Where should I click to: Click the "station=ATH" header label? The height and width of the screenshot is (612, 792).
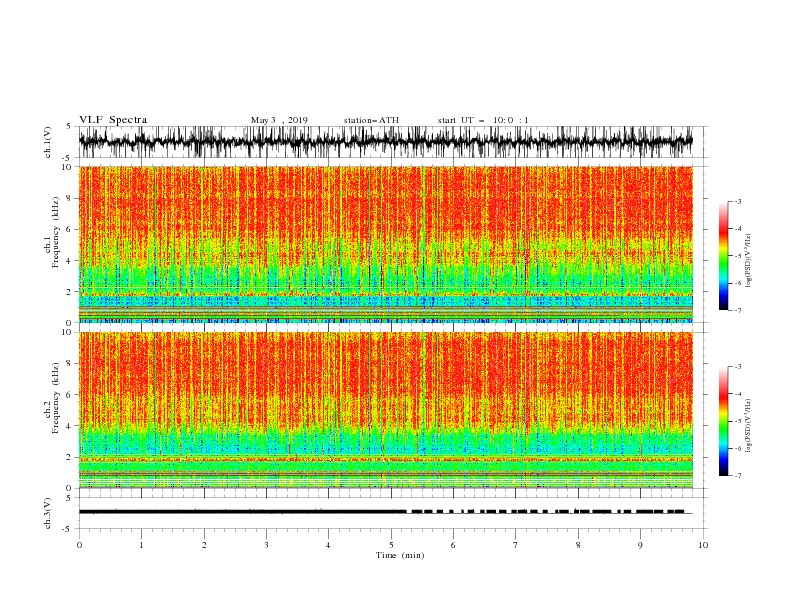(x=371, y=120)
